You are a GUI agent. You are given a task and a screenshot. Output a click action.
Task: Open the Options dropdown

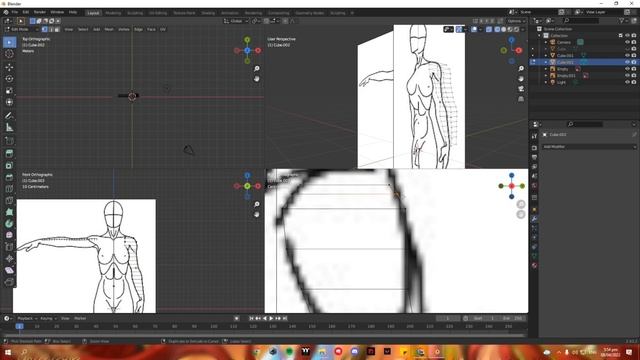pos(516,21)
